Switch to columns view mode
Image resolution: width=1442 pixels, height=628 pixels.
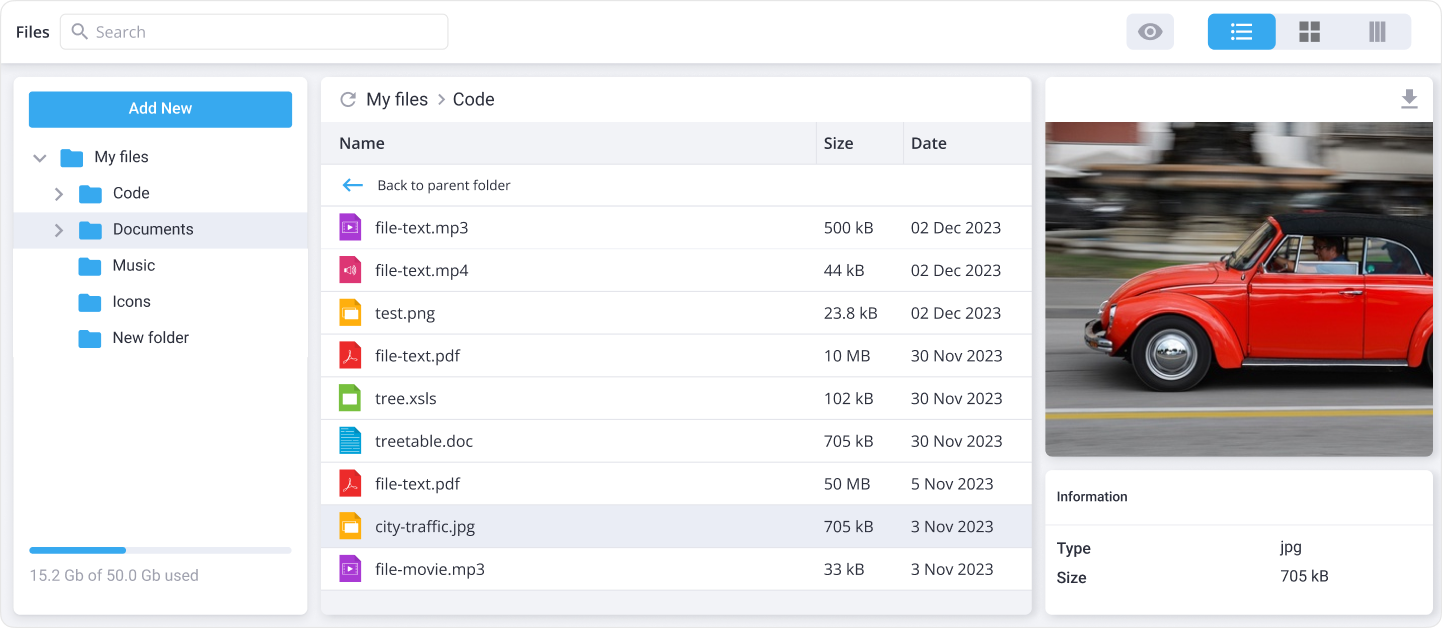[x=1377, y=32]
